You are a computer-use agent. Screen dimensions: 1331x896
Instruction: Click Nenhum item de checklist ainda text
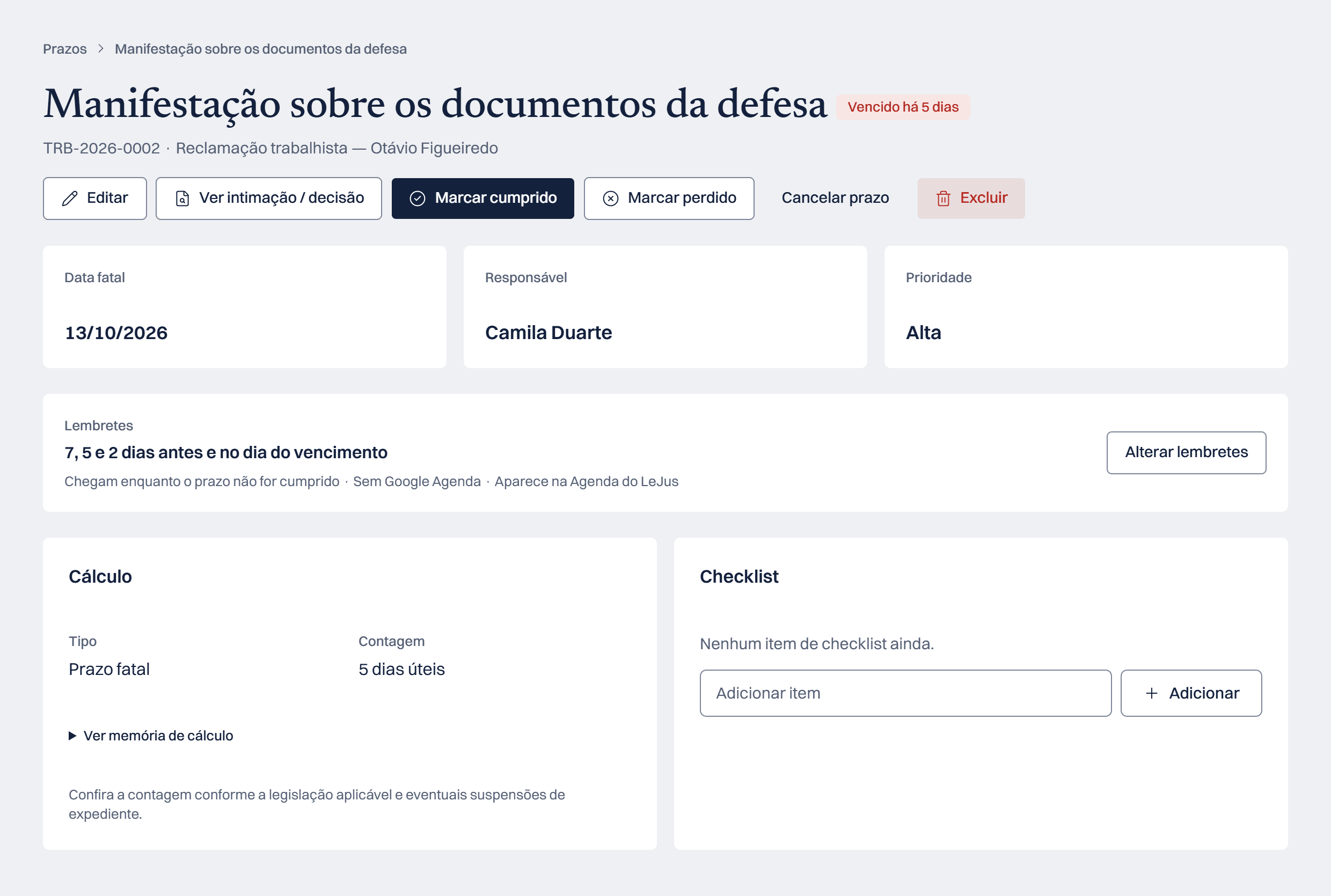(x=817, y=644)
